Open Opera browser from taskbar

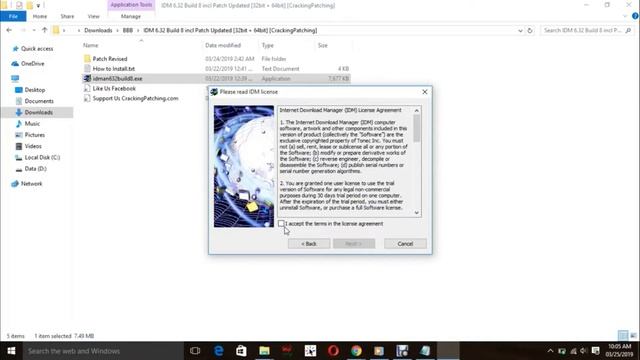pos(333,351)
